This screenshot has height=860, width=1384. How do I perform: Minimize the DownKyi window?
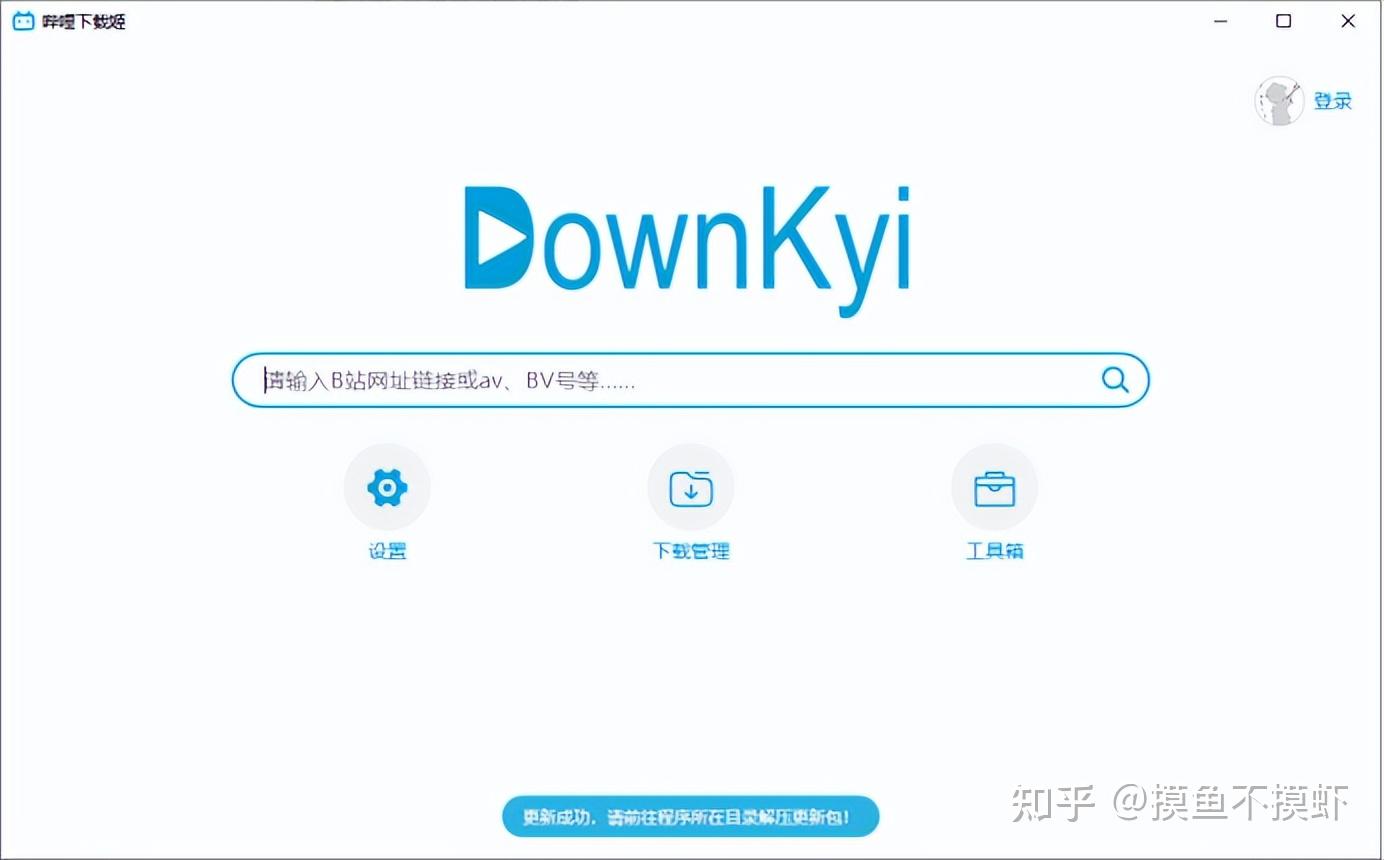click(x=1220, y=21)
